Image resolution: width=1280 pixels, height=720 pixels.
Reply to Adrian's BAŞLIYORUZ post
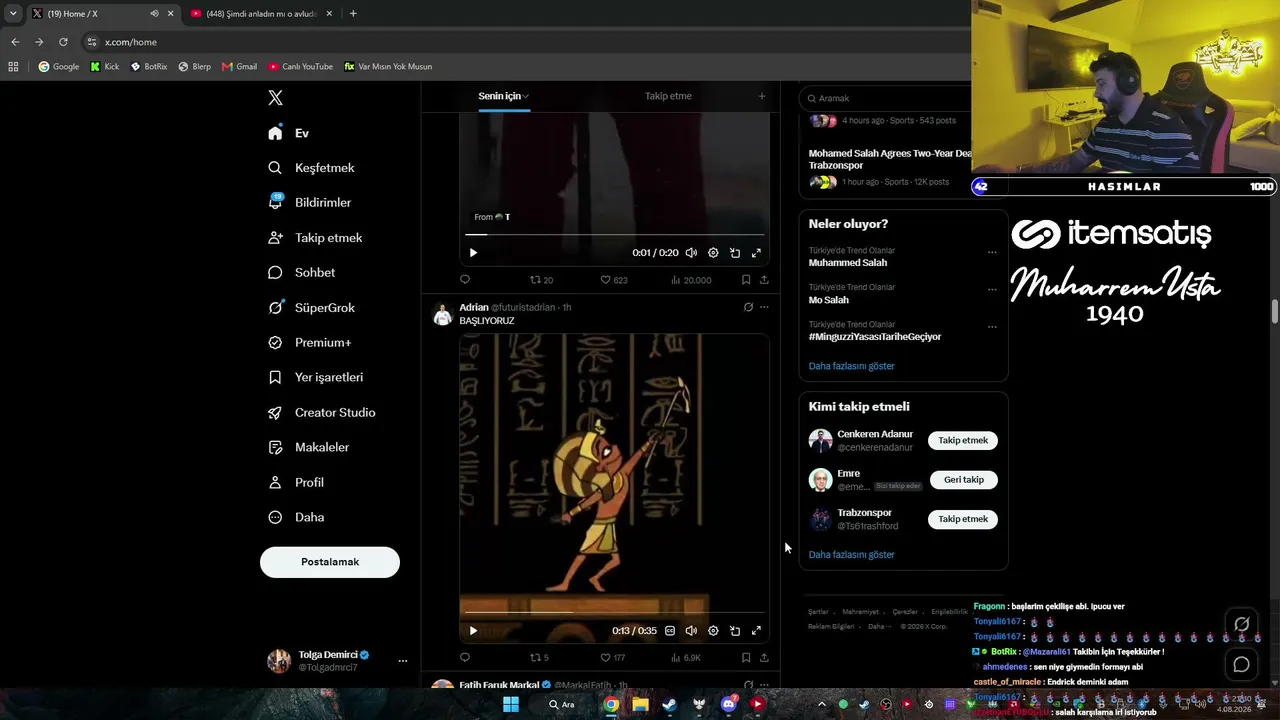[465, 657]
